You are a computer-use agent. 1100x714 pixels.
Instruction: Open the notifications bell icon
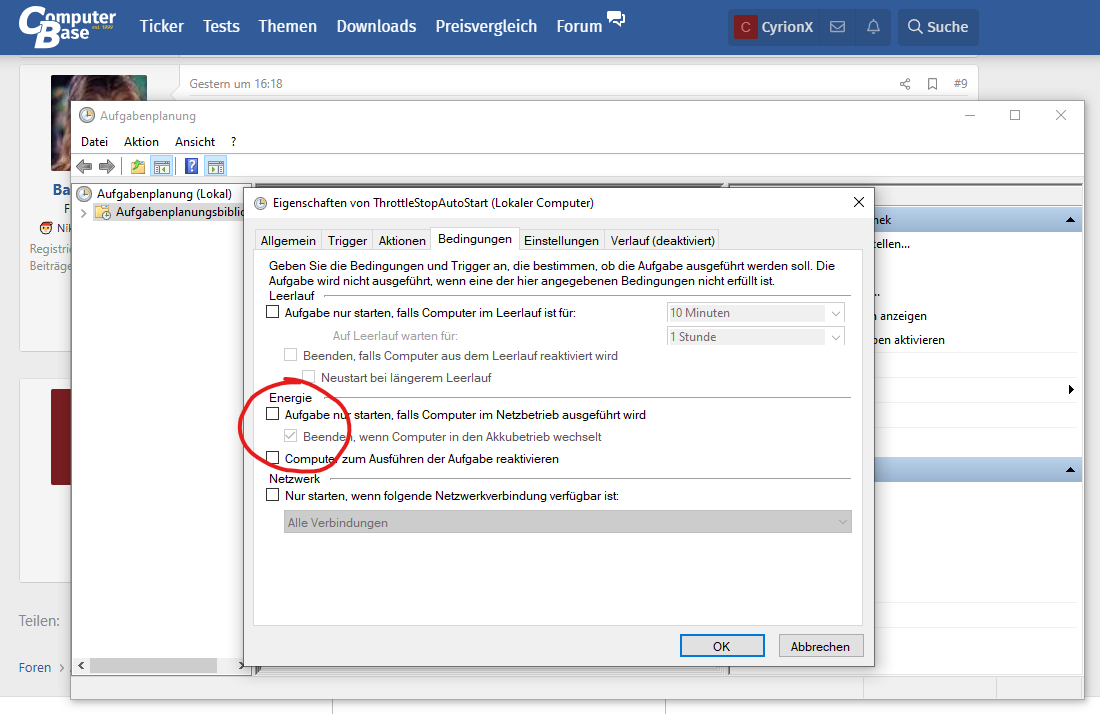873,27
